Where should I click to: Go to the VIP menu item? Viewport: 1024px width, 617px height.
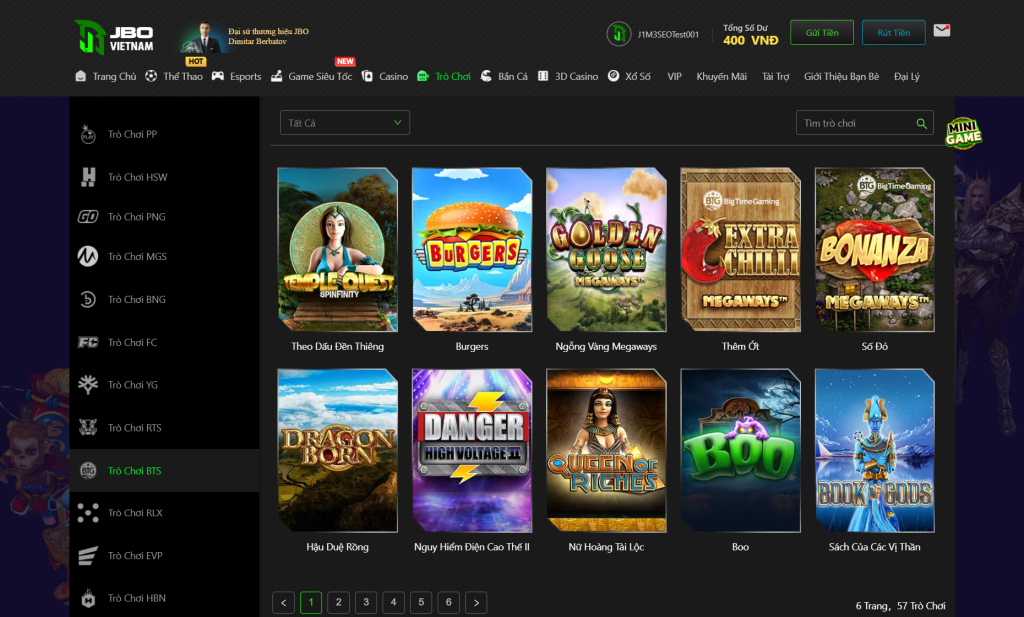point(675,76)
